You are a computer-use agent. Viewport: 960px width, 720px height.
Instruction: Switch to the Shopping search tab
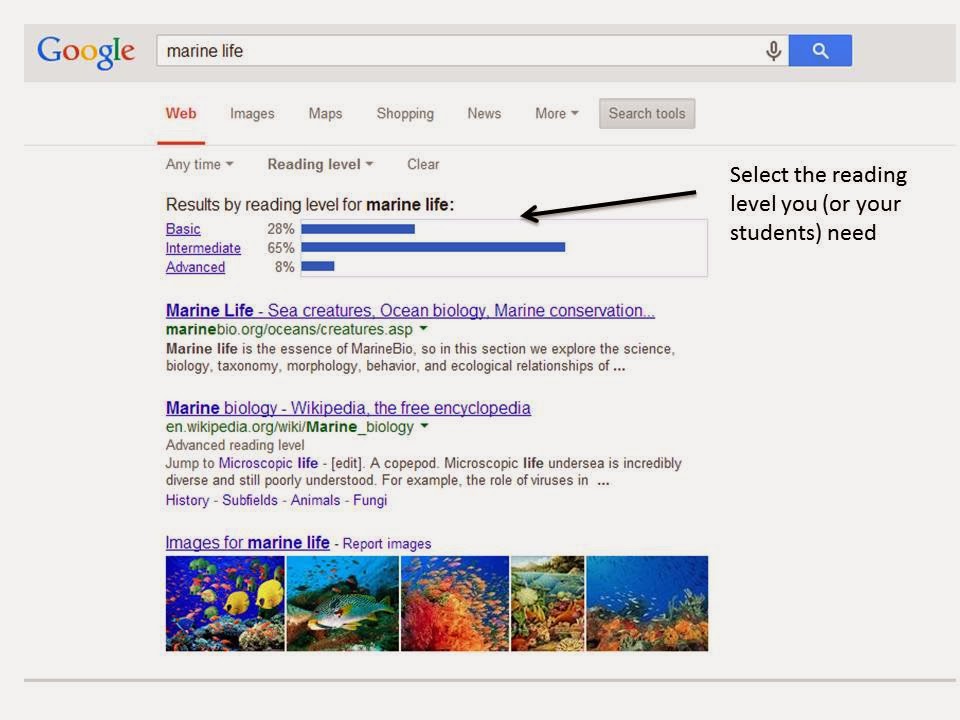pos(404,113)
